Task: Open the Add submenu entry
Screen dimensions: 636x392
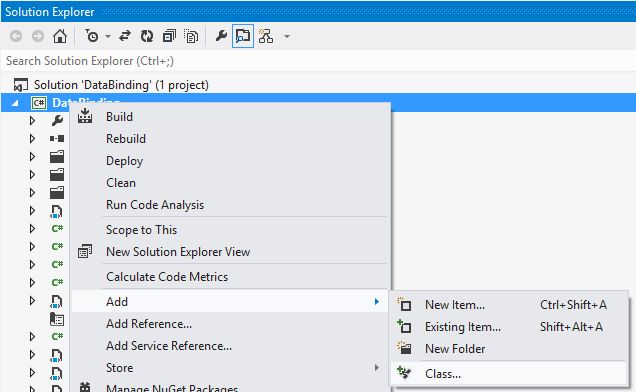Action: pyautogui.click(x=231, y=302)
